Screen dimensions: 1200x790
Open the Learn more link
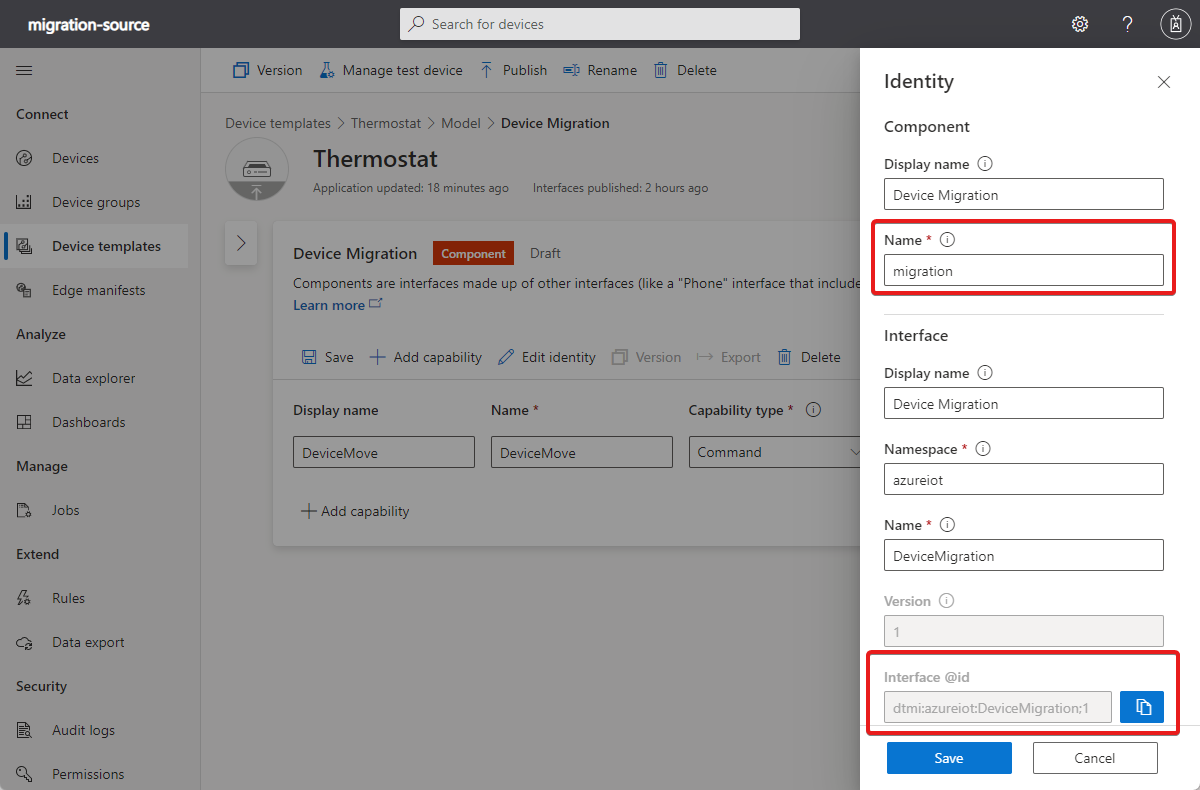pos(337,305)
